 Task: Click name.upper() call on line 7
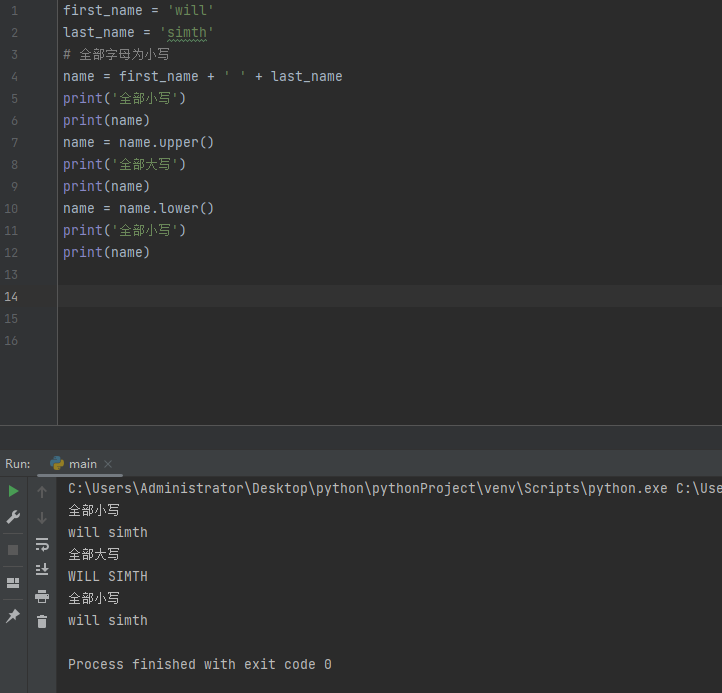pos(166,142)
